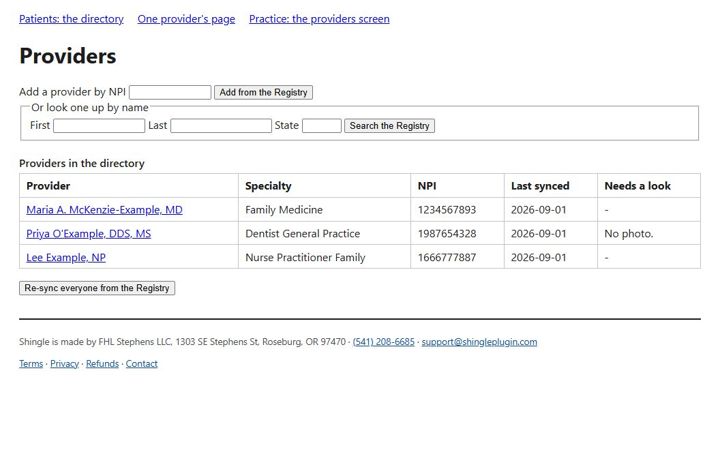720x450 pixels.
Task: Select the 'Provider' column header
Action: click(129, 186)
